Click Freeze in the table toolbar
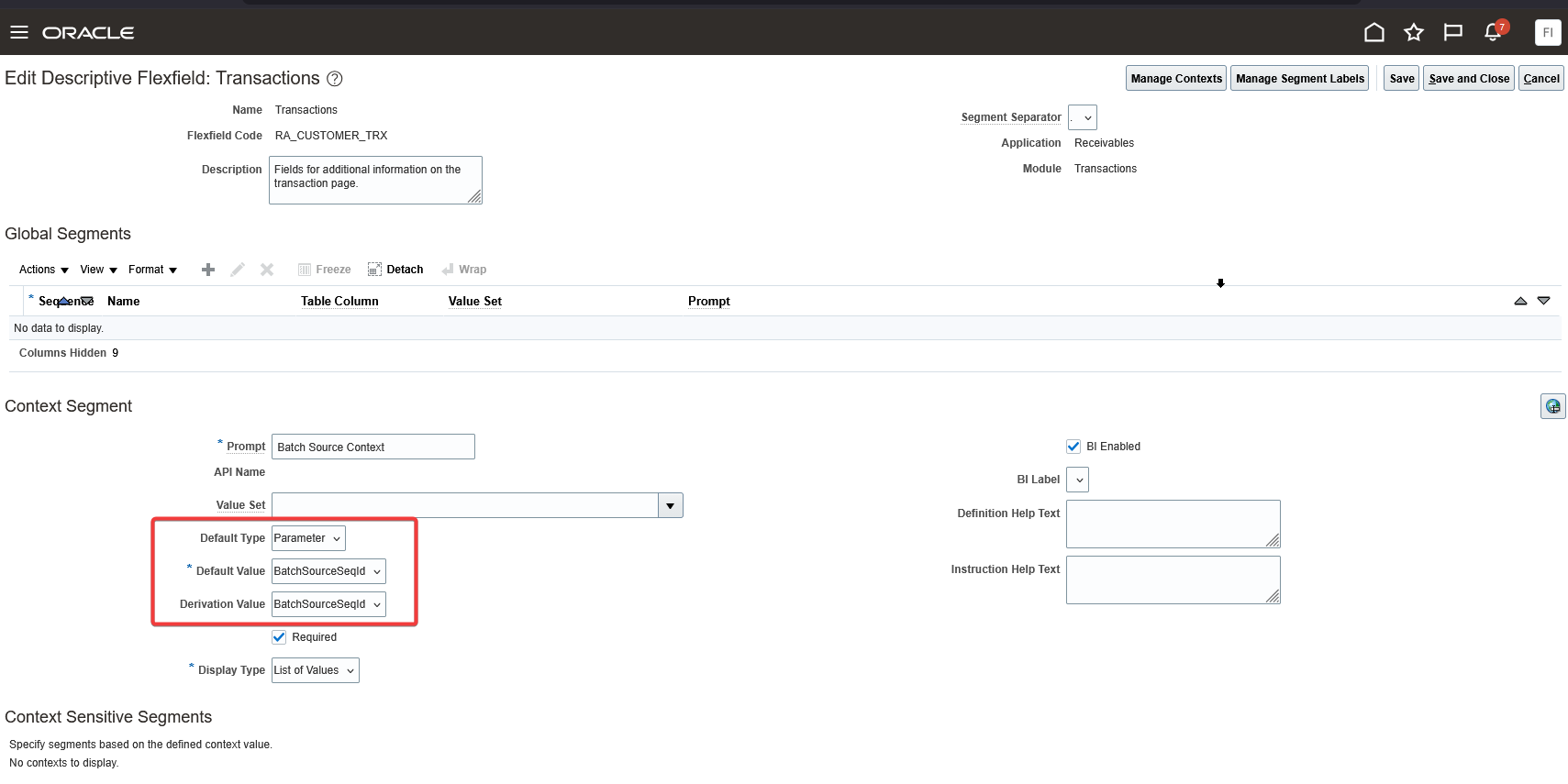1568x784 pixels. point(325,270)
